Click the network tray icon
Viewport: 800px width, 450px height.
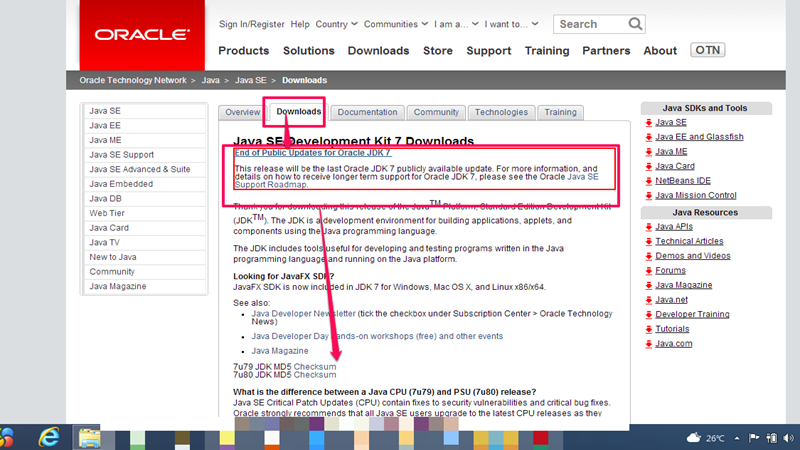click(771, 438)
